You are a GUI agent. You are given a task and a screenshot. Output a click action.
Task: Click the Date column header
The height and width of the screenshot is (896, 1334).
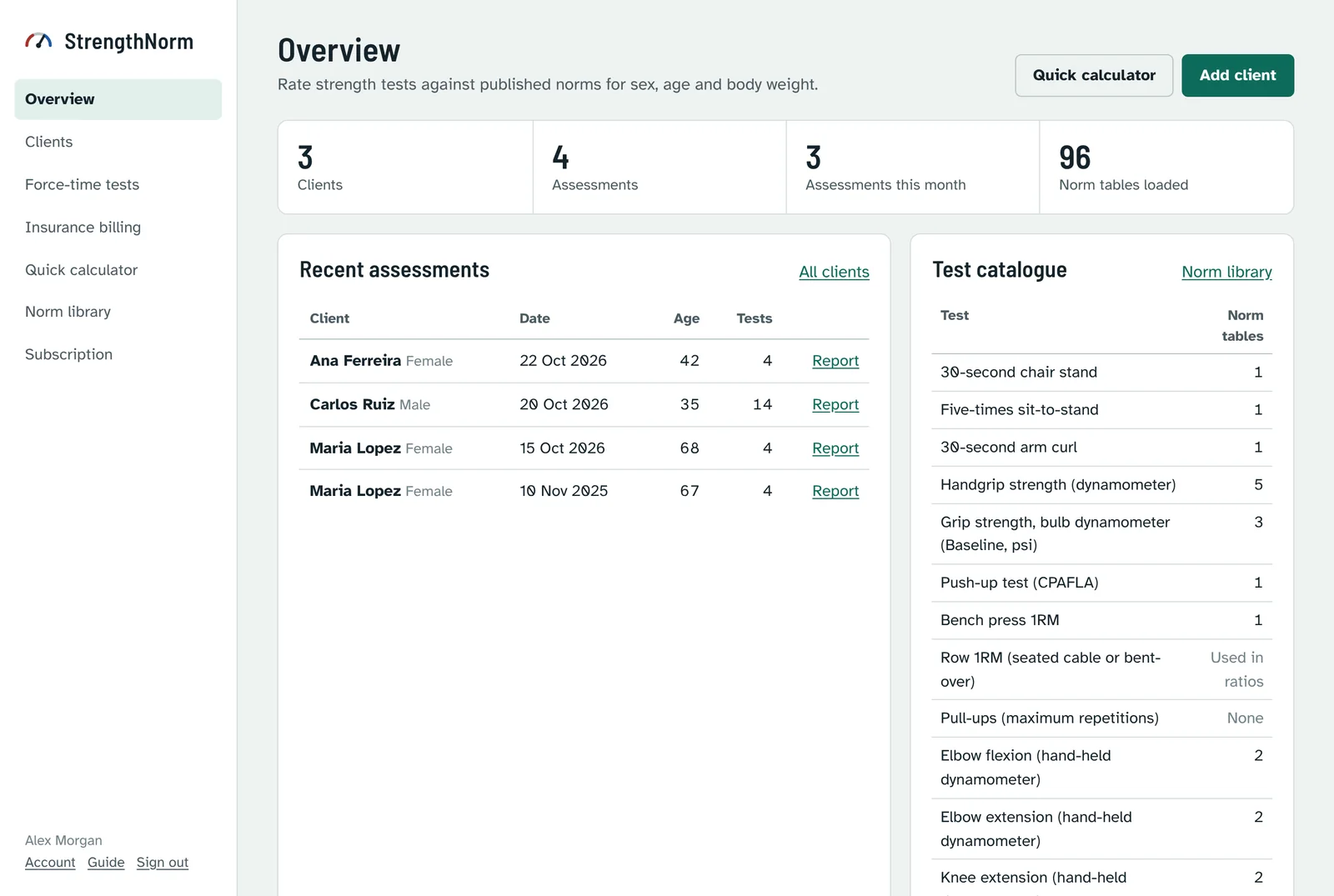534,318
